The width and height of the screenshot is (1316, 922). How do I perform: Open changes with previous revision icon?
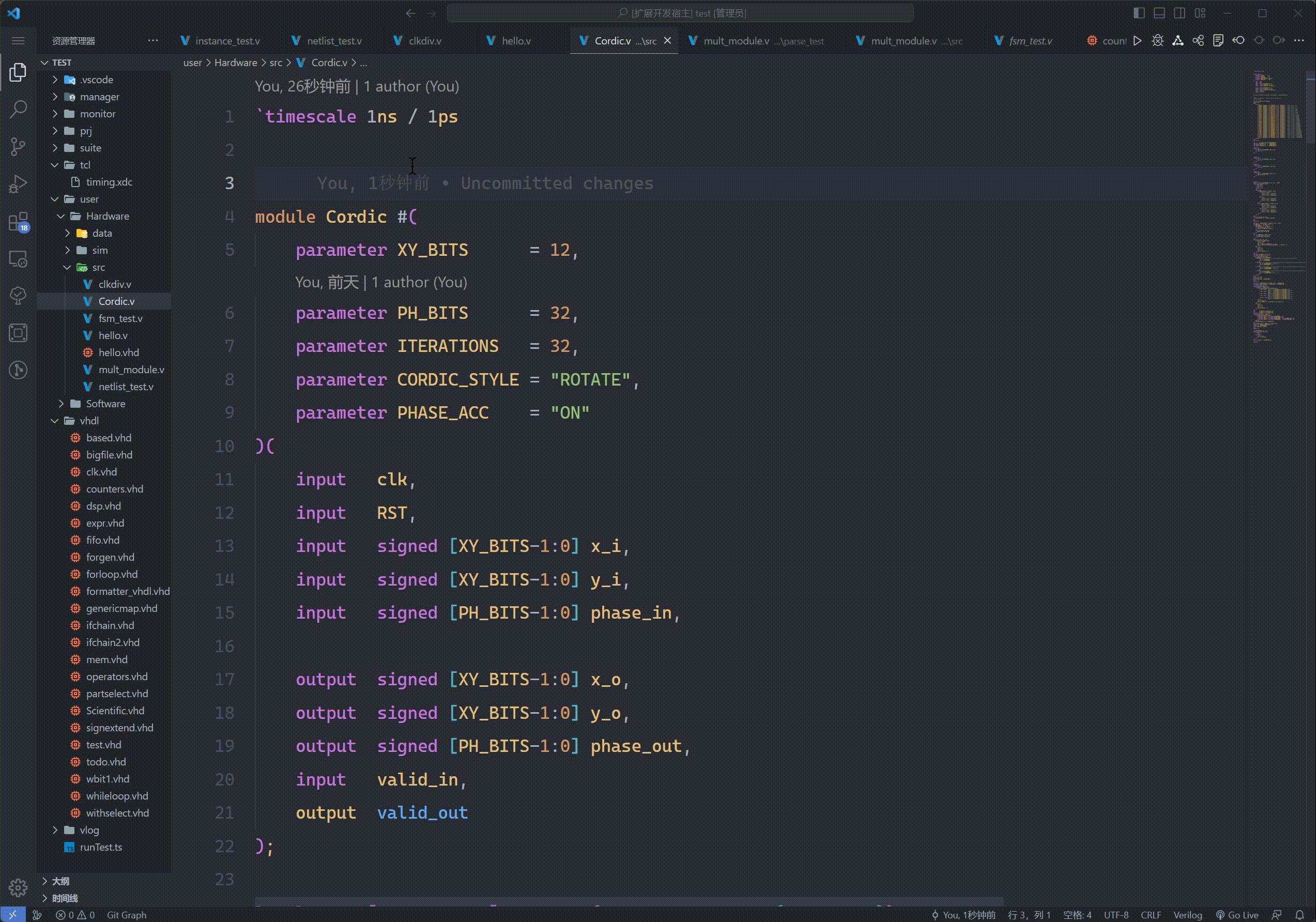coord(1238,41)
